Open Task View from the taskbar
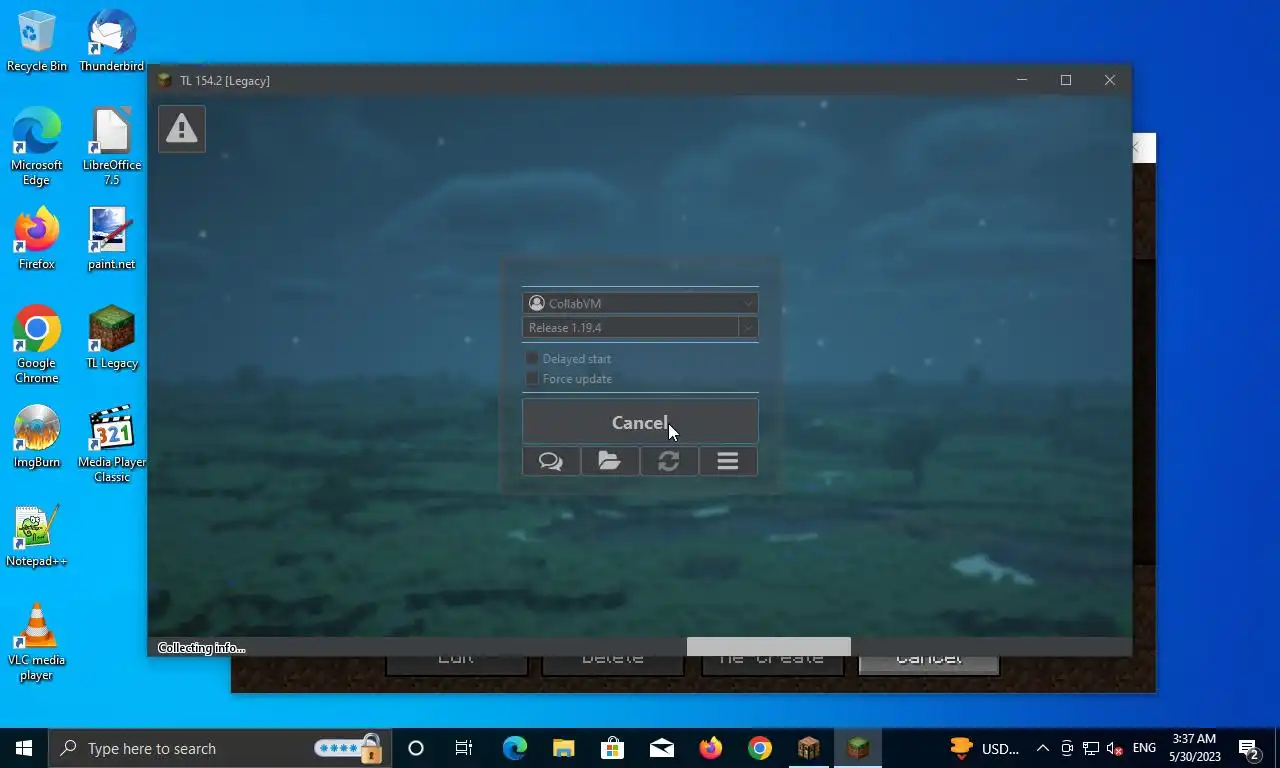1280x768 pixels. click(464, 748)
